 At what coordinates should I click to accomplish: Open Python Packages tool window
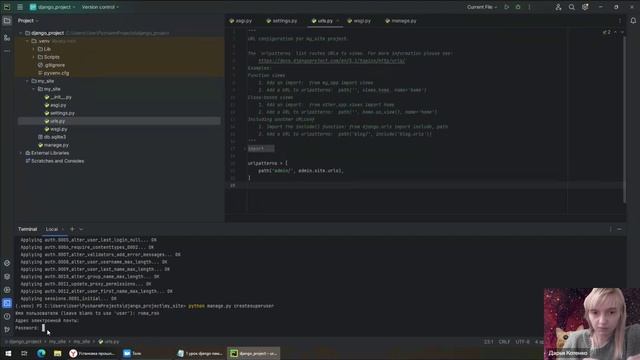7,263
